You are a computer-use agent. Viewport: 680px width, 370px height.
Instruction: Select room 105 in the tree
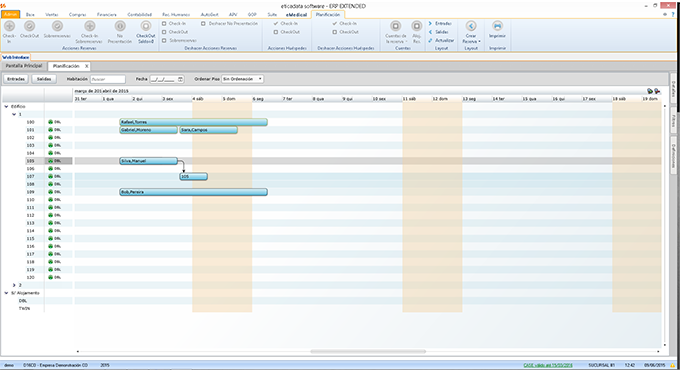click(x=30, y=161)
